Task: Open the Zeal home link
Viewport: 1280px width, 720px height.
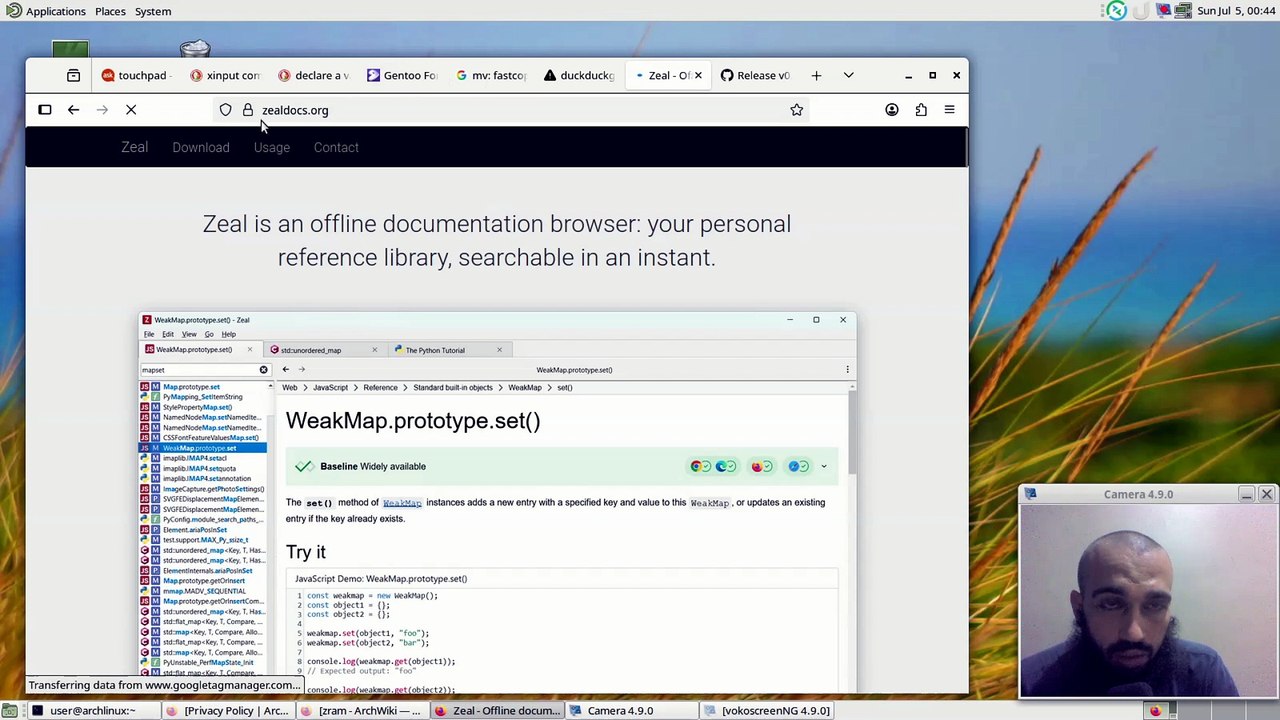Action: 134,147
